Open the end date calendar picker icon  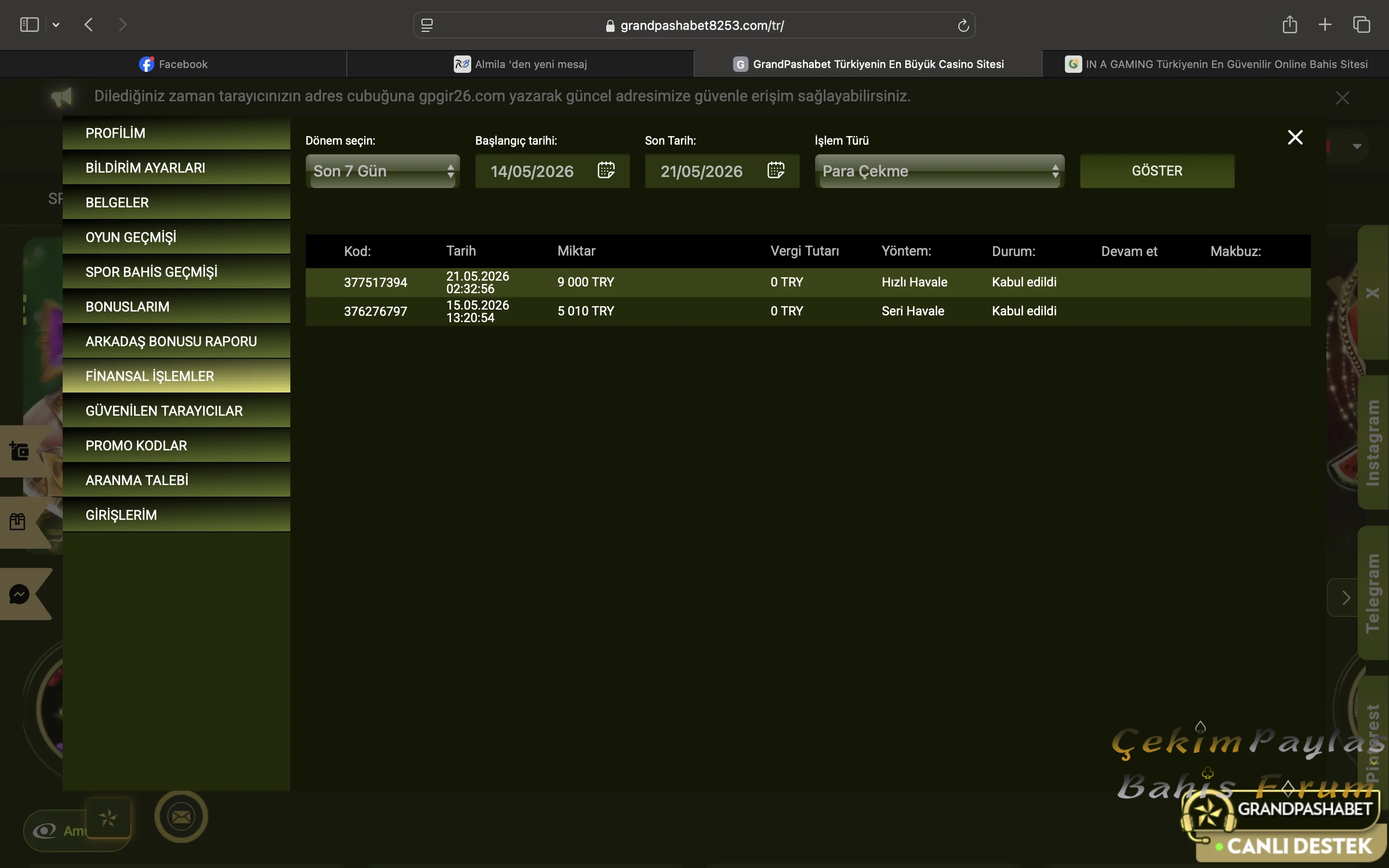click(776, 170)
